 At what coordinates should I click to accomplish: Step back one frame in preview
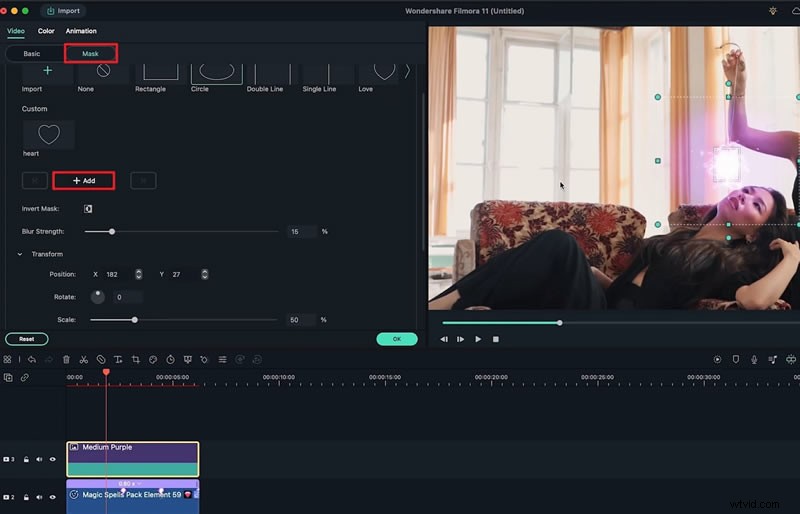click(x=444, y=339)
